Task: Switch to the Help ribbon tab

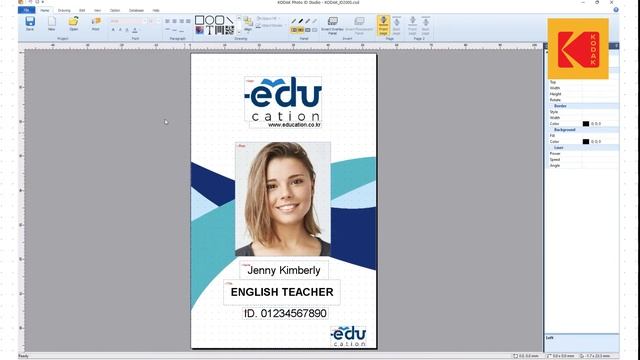Action: tap(156, 10)
